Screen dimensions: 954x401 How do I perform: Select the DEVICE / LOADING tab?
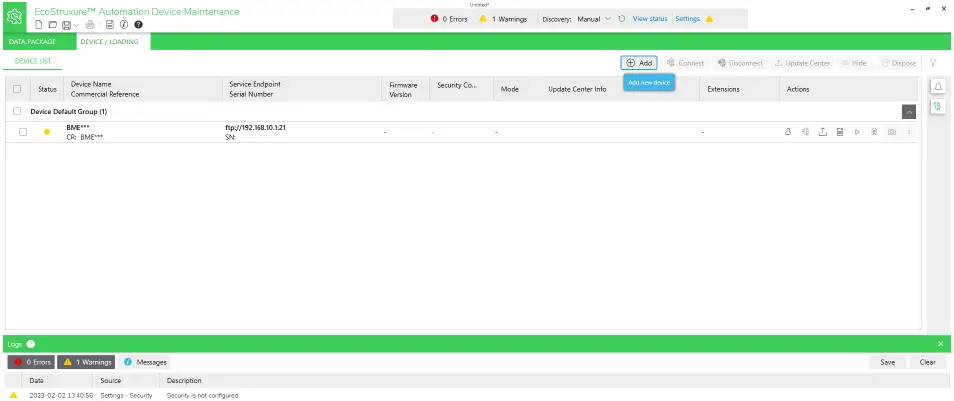[110, 41]
